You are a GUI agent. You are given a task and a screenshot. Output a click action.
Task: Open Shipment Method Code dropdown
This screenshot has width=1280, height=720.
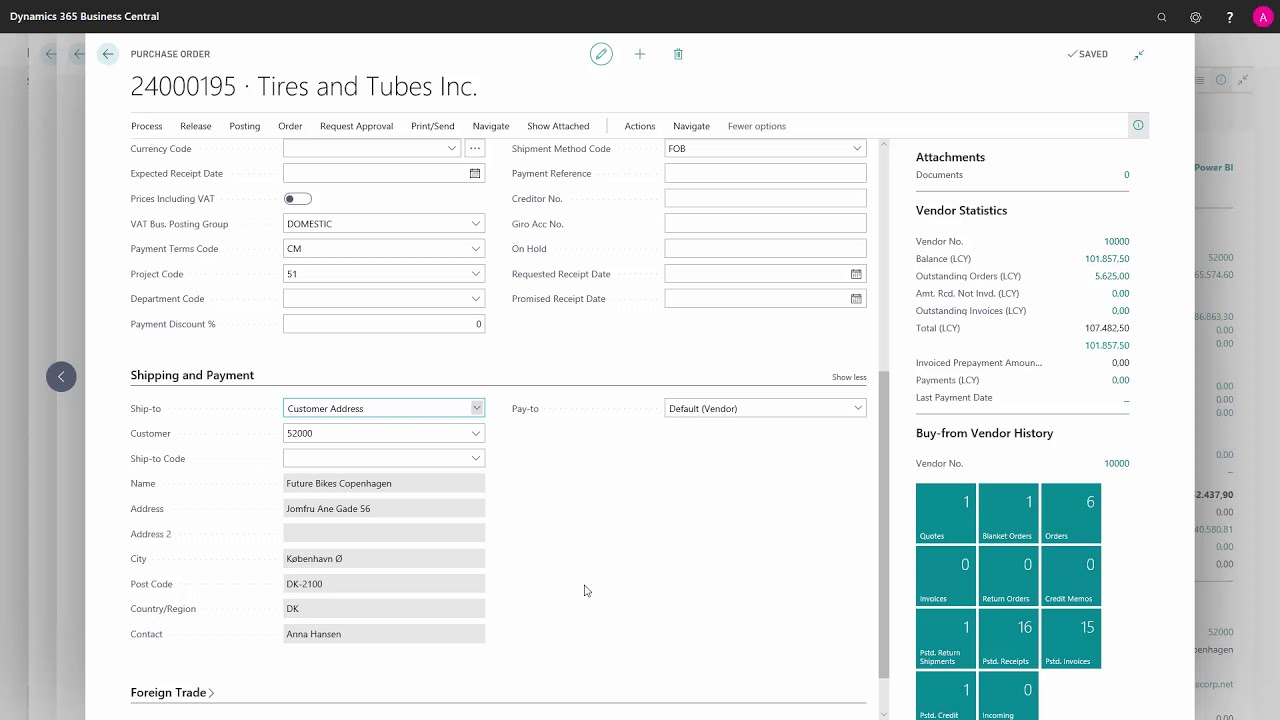tap(857, 148)
